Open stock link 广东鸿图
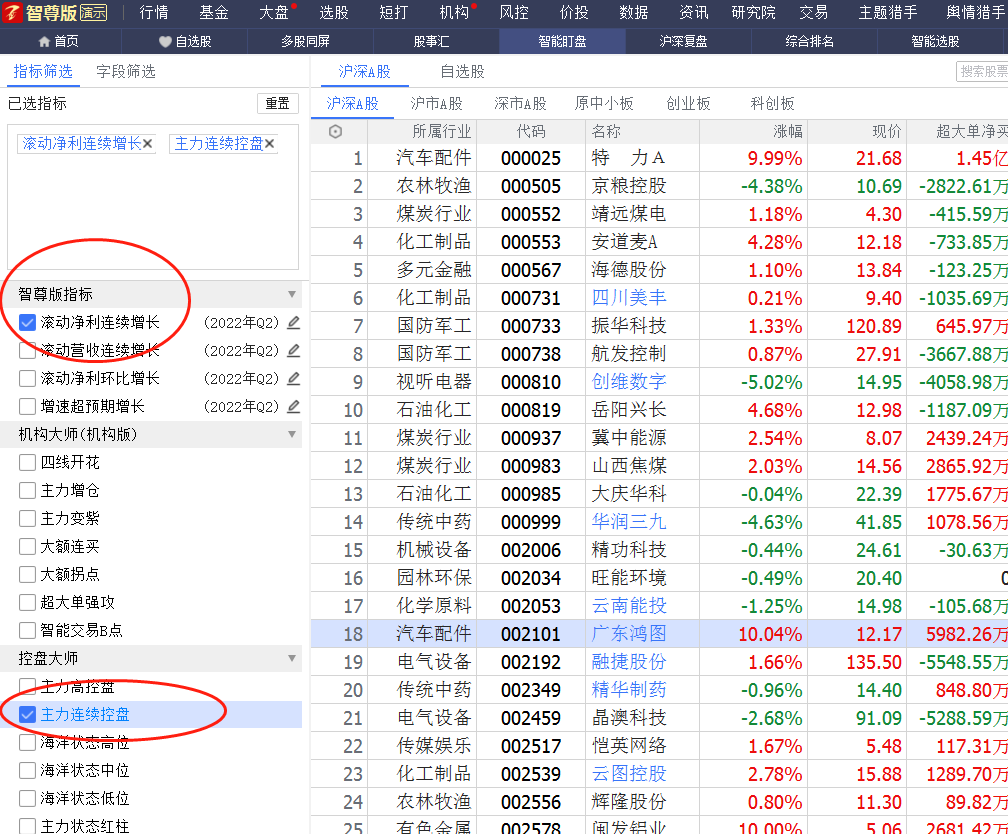 pos(629,633)
